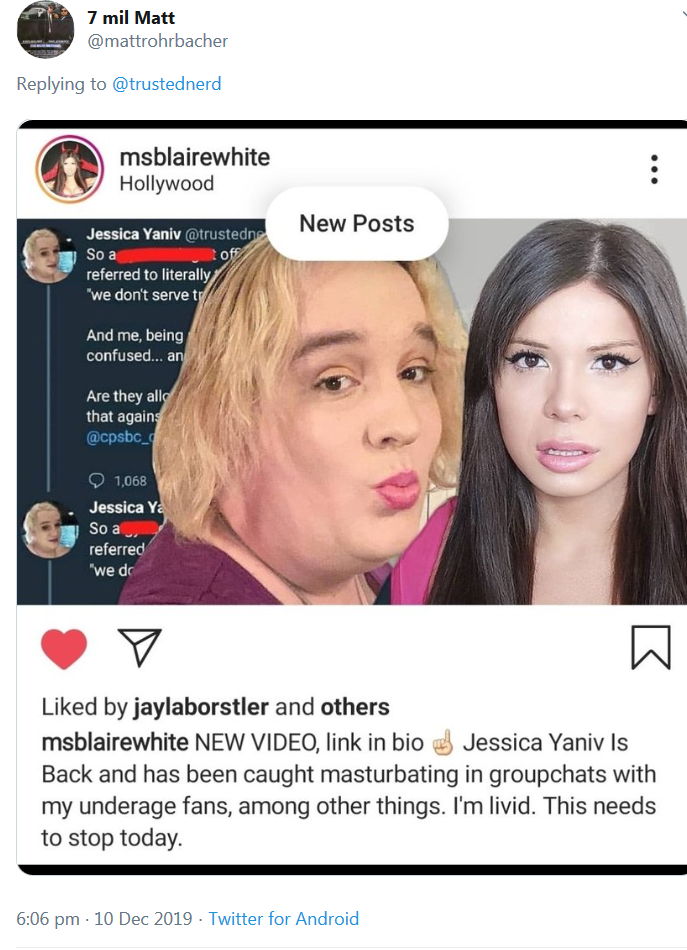
Task: Open the 6:06 pm timestamp link
Action: (104, 918)
